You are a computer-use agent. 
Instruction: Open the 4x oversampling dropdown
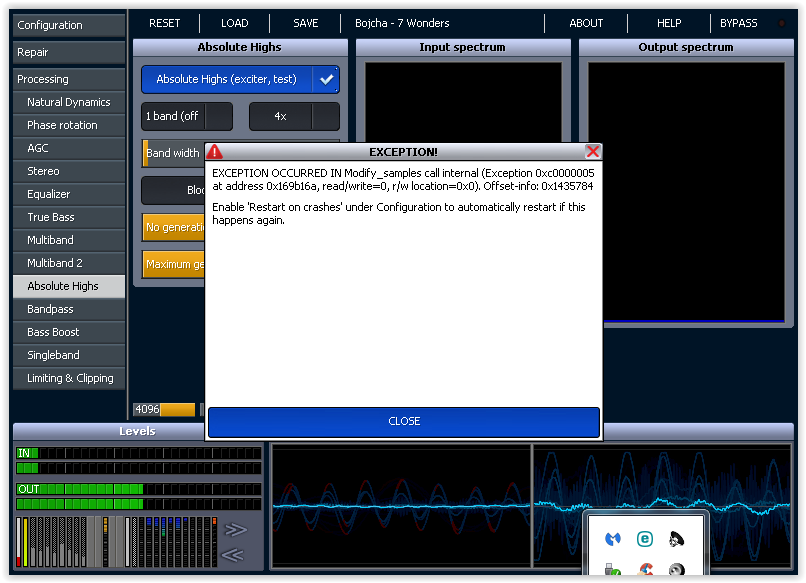[x=294, y=116]
